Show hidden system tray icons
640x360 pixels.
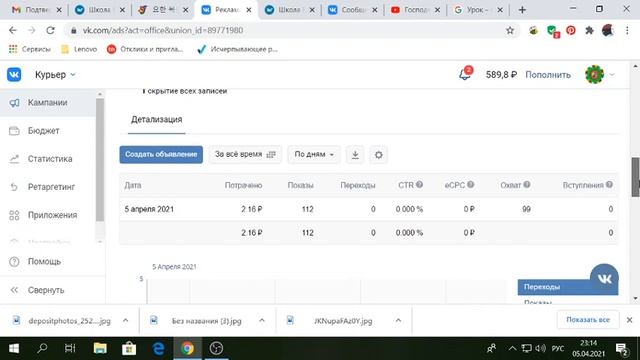point(512,348)
